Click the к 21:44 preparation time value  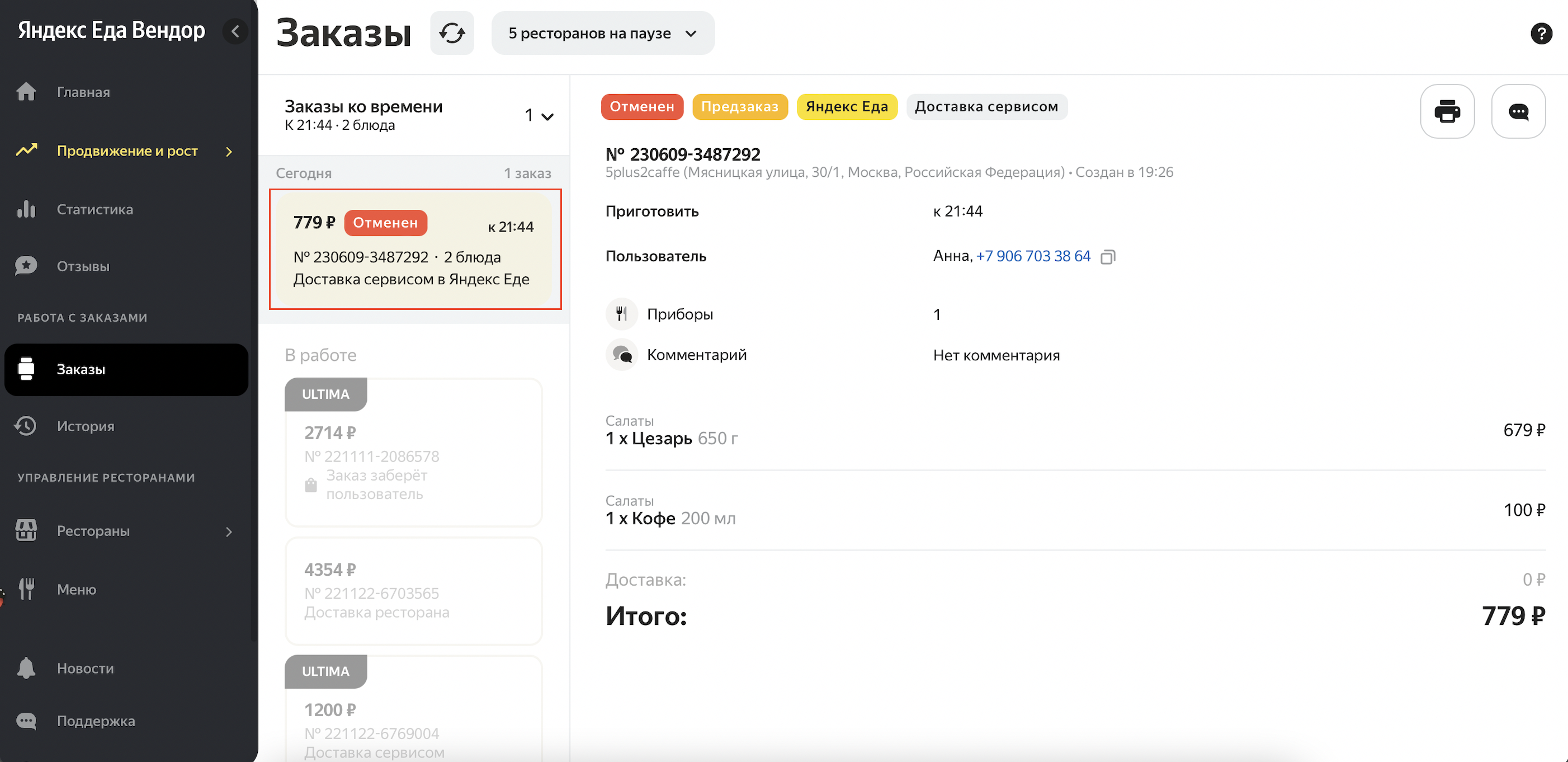pos(957,211)
